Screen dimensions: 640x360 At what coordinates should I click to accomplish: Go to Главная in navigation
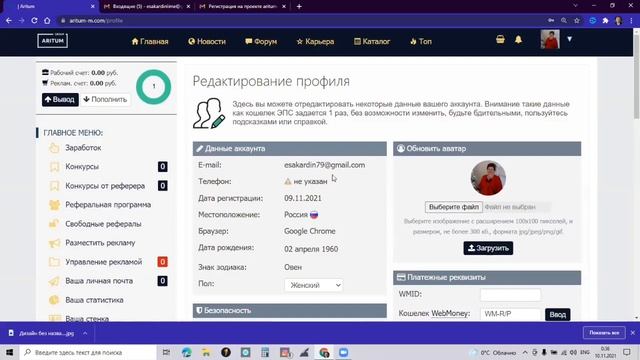click(150, 41)
